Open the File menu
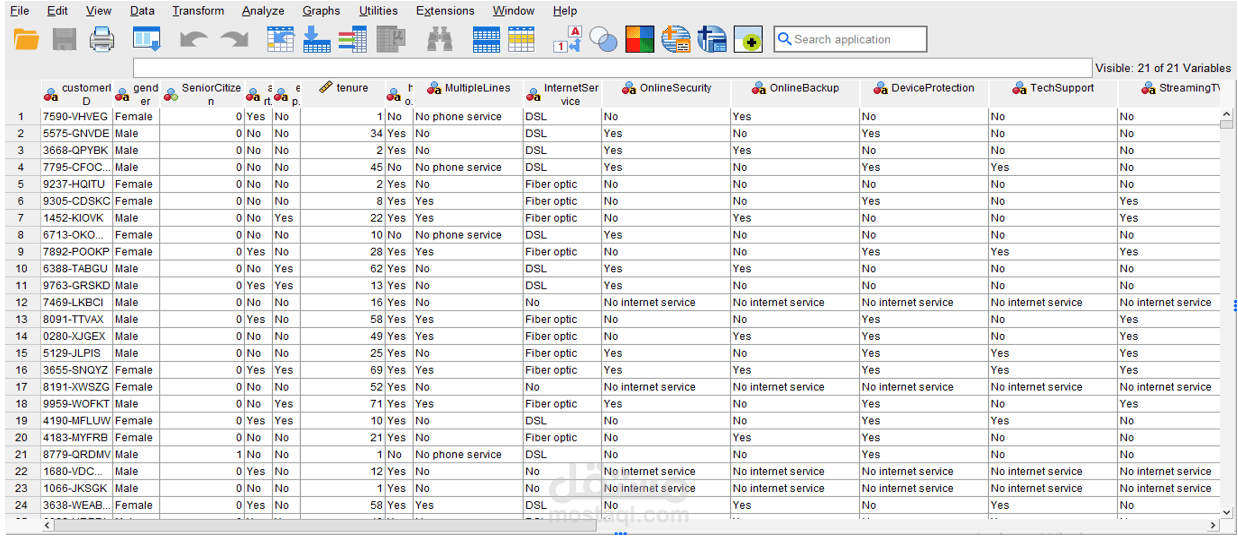This screenshot has height=538, width=1238. click(19, 11)
